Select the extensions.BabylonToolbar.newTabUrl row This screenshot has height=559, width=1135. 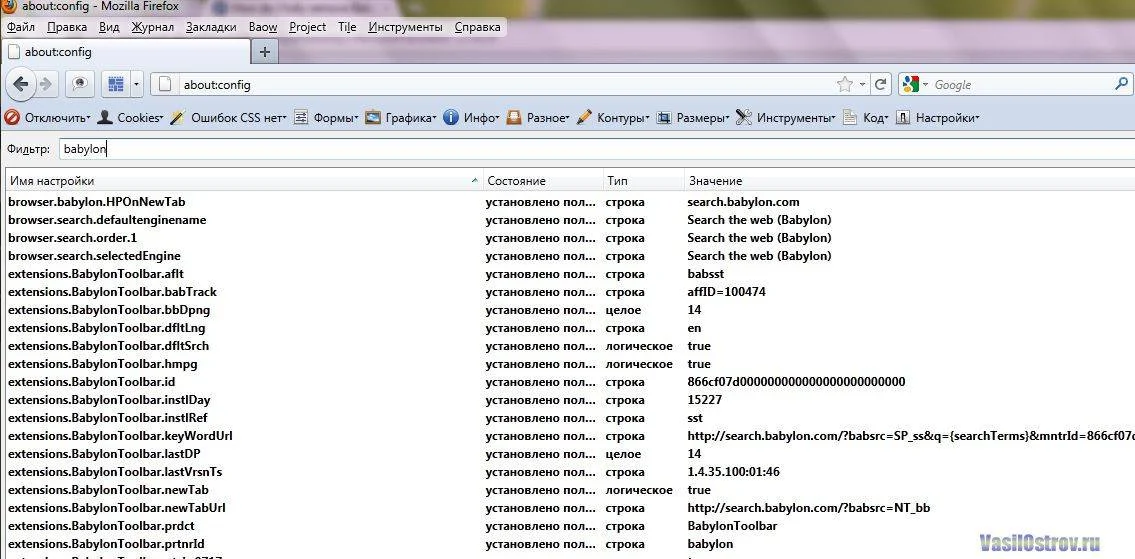570,508
